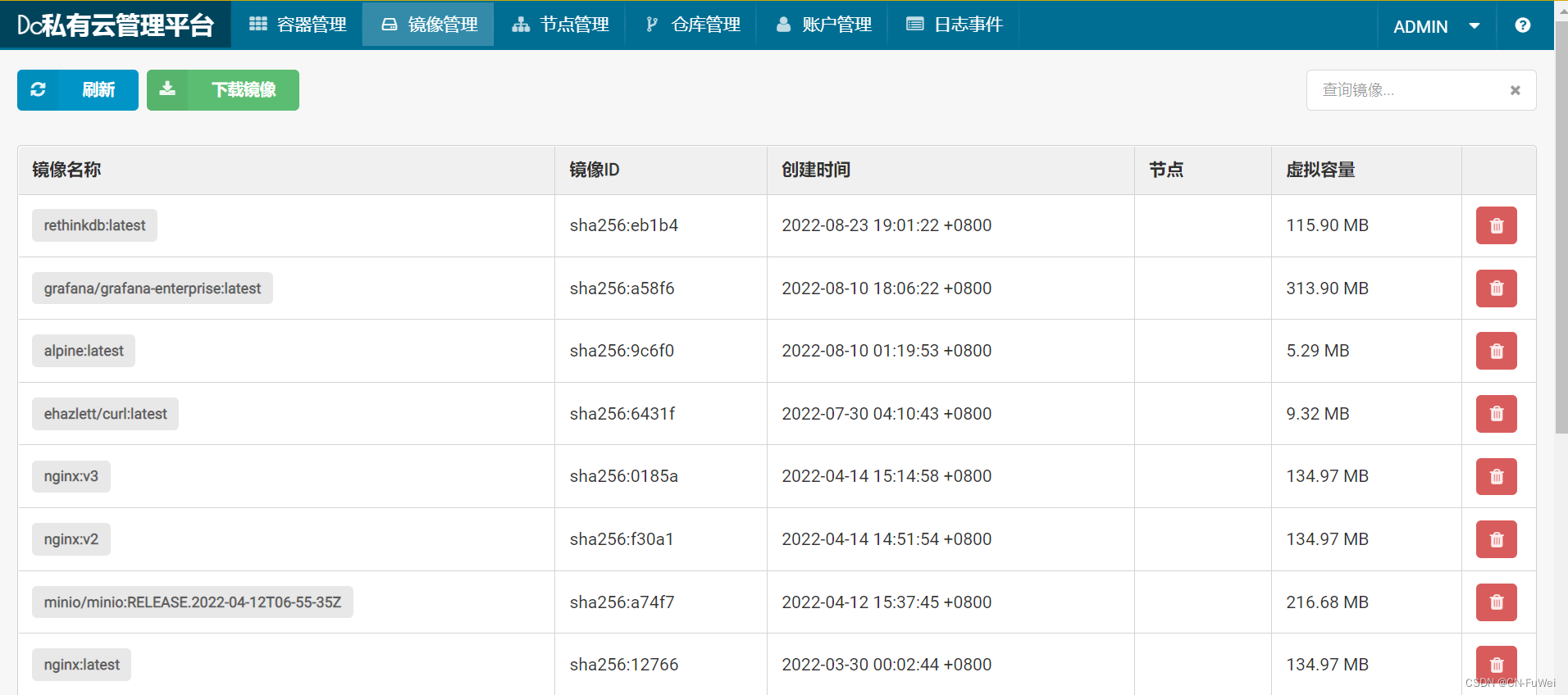
Task: Select the nginx:v3 name tag
Action: coord(71,476)
